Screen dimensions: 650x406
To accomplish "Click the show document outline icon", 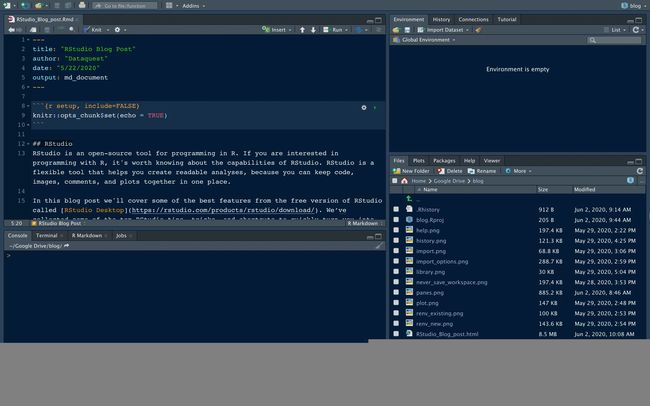I will pos(378,30).
